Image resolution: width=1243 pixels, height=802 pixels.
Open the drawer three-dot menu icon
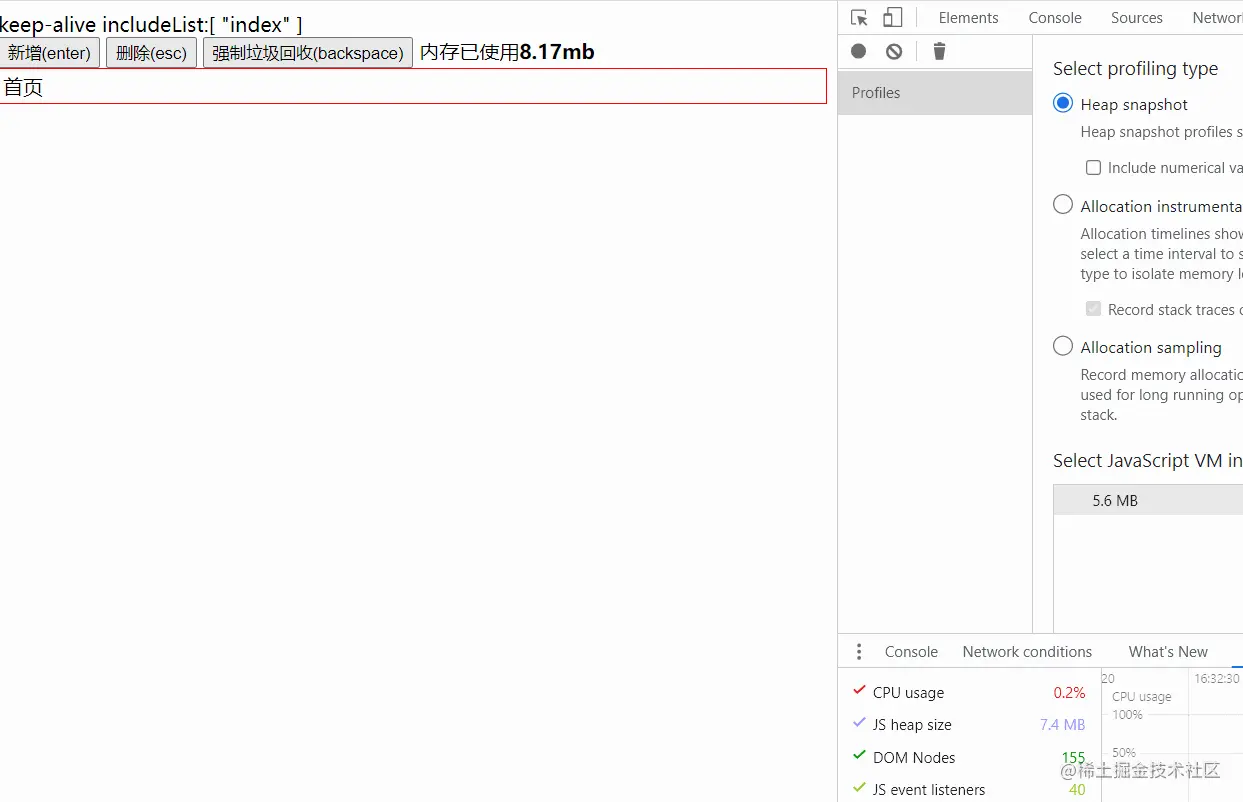[859, 652]
